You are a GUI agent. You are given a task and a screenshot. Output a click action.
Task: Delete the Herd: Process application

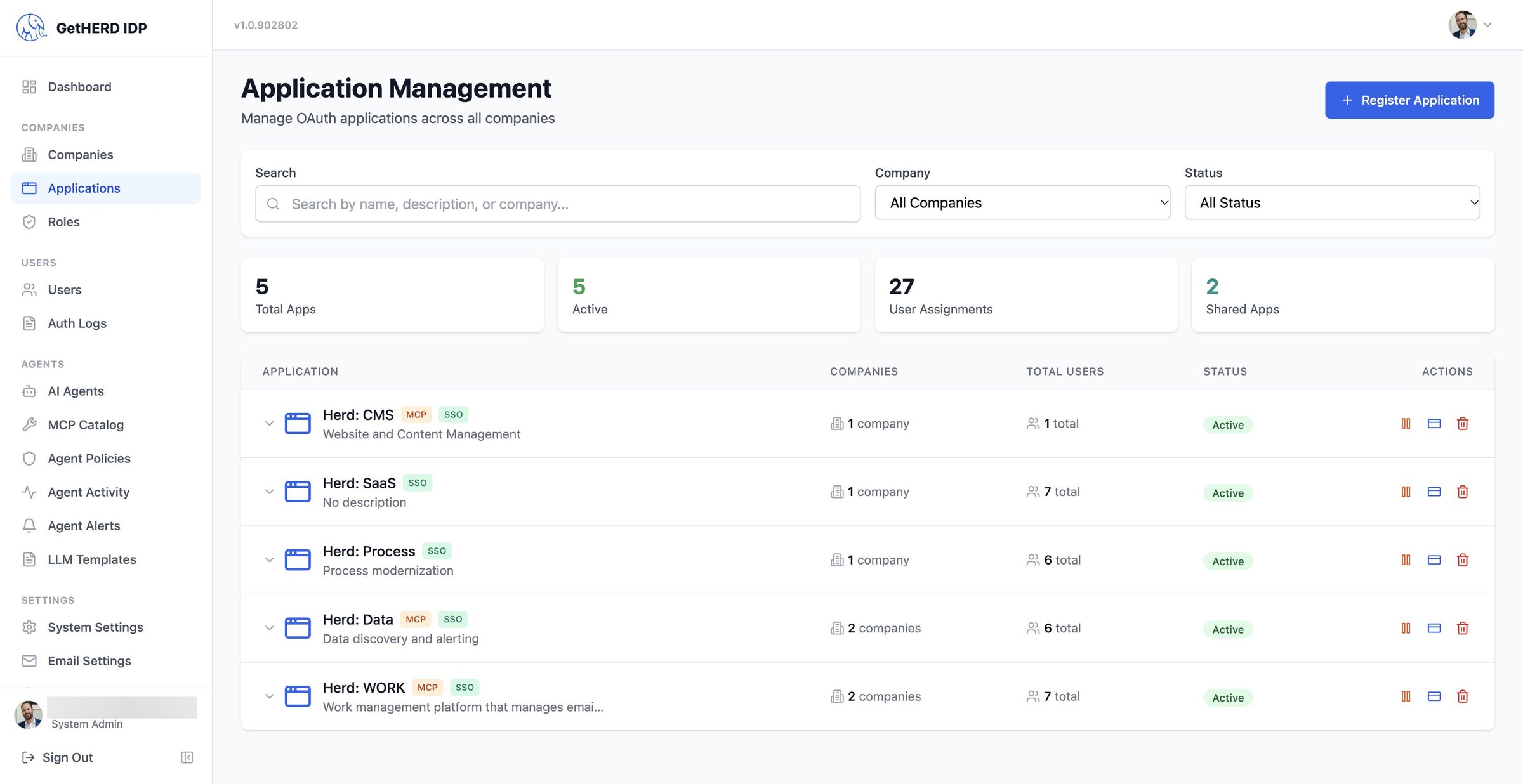[x=1462, y=559]
